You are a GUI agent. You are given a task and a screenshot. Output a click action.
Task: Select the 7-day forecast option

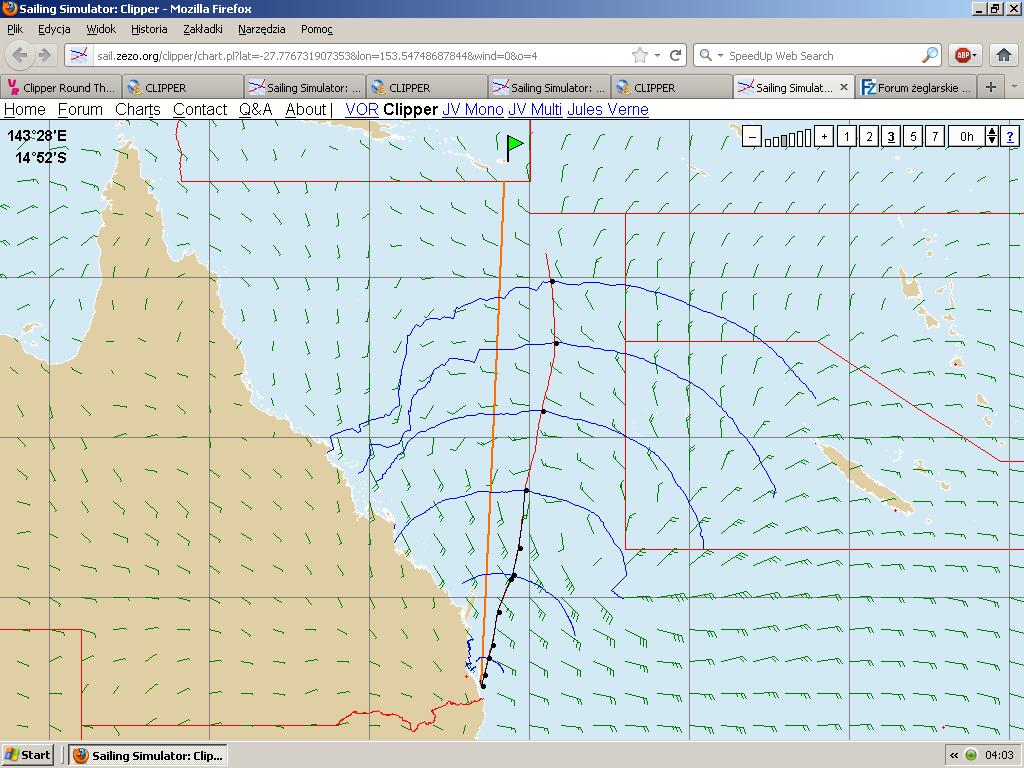click(x=935, y=137)
